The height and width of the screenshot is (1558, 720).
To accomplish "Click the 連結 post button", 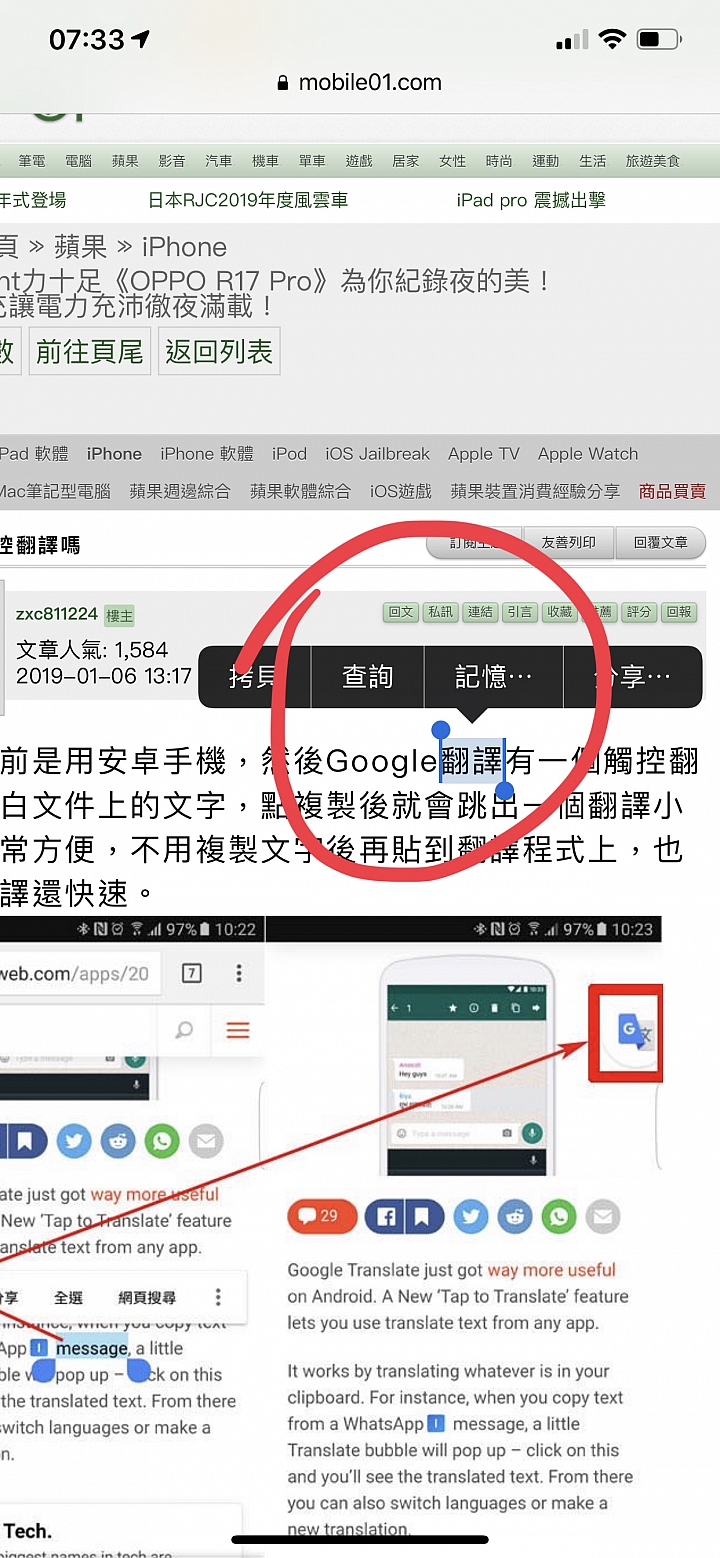I will 480,612.
